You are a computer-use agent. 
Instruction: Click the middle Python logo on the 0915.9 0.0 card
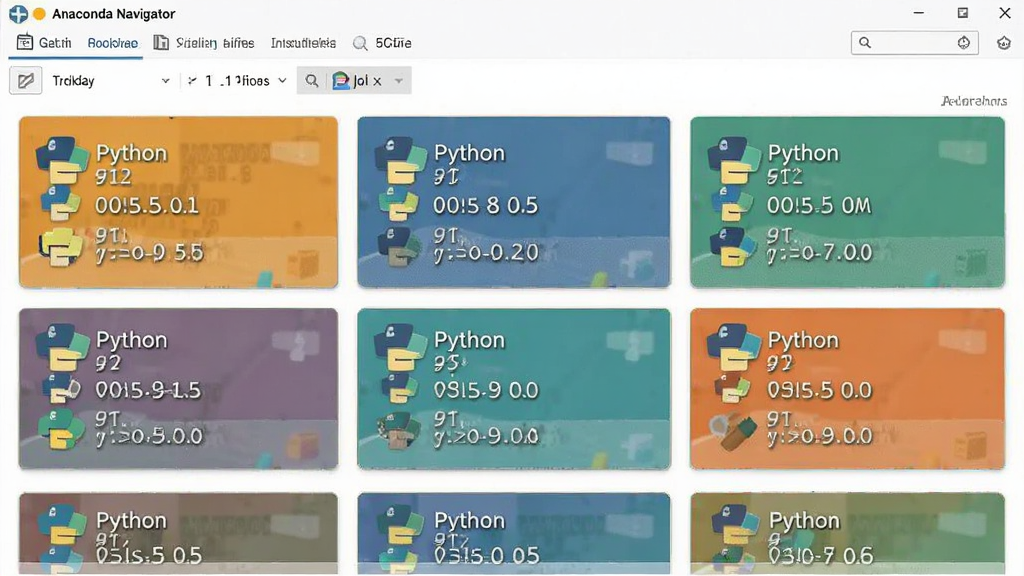click(x=398, y=388)
